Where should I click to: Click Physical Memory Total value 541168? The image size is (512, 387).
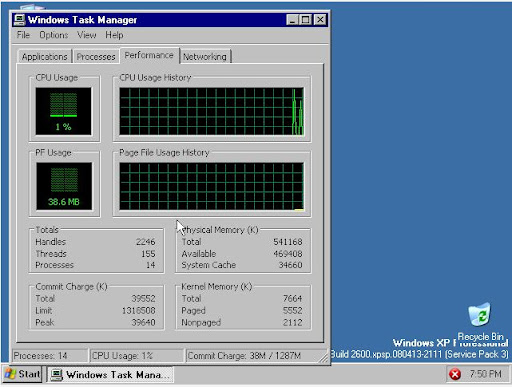point(288,242)
